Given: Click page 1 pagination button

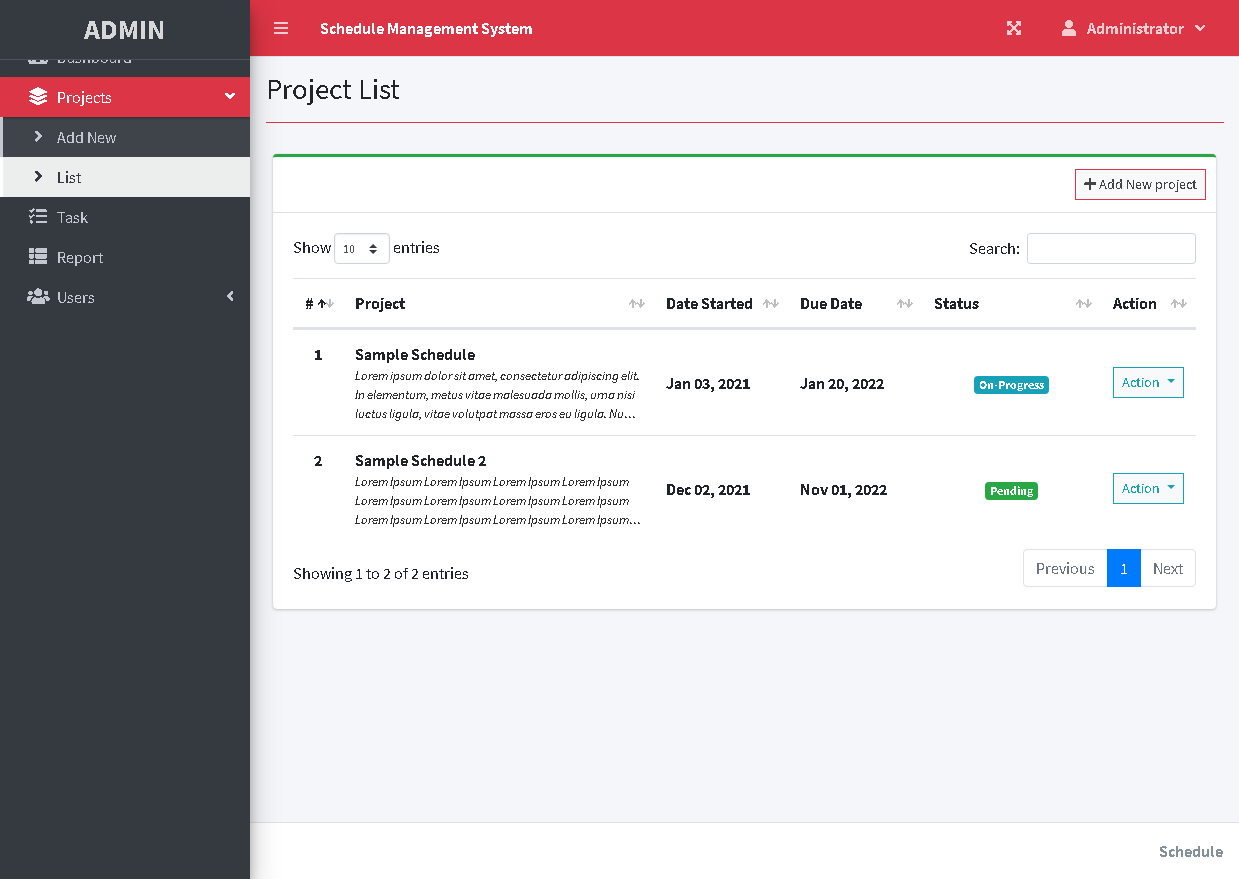Looking at the screenshot, I should pyautogui.click(x=1124, y=568).
